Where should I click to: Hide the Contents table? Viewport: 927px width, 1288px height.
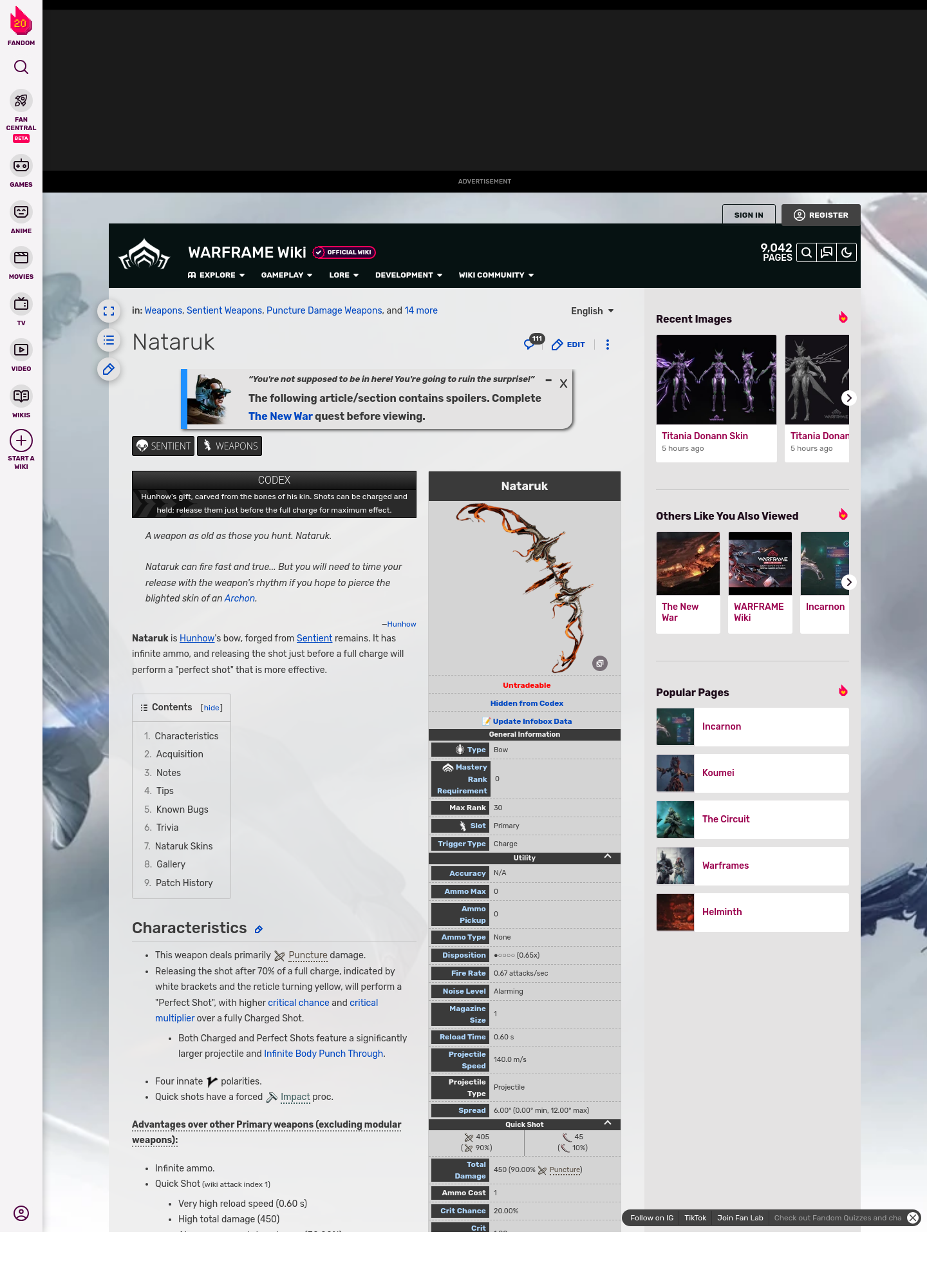pyautogui.click(x=212, y=708)
